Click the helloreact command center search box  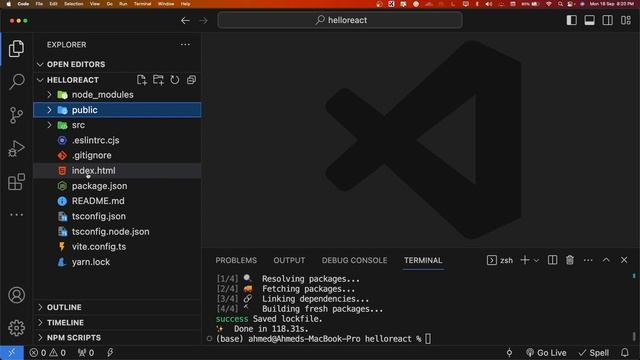click(x=340, y=20)
